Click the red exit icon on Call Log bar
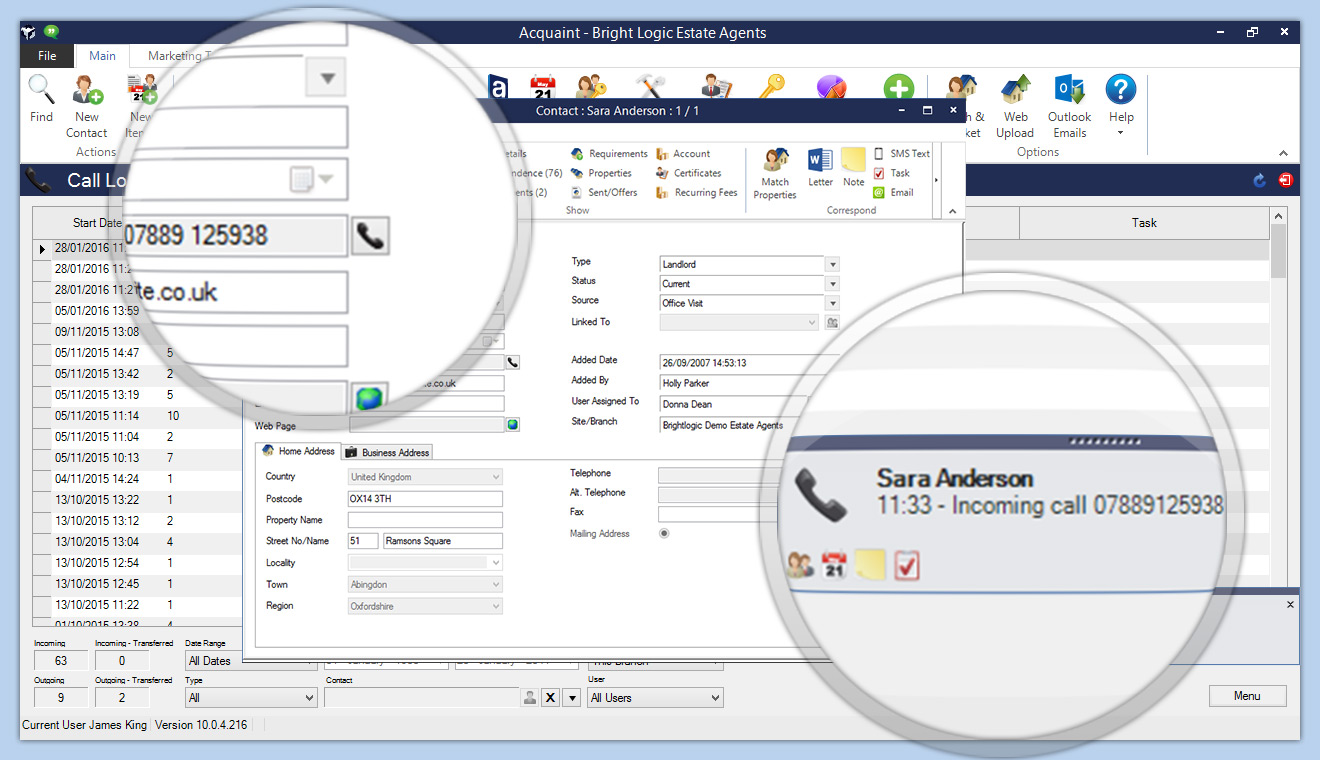 (x=1285, y=180)
